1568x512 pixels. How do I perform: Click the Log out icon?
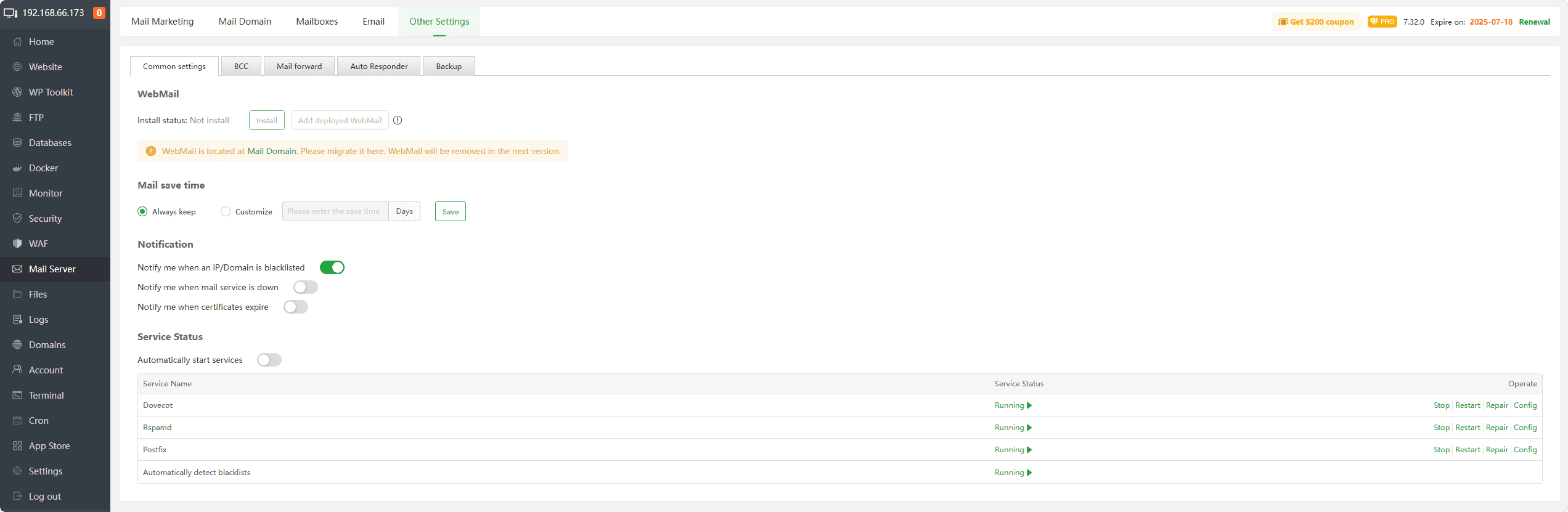click(x=17, y=497)
